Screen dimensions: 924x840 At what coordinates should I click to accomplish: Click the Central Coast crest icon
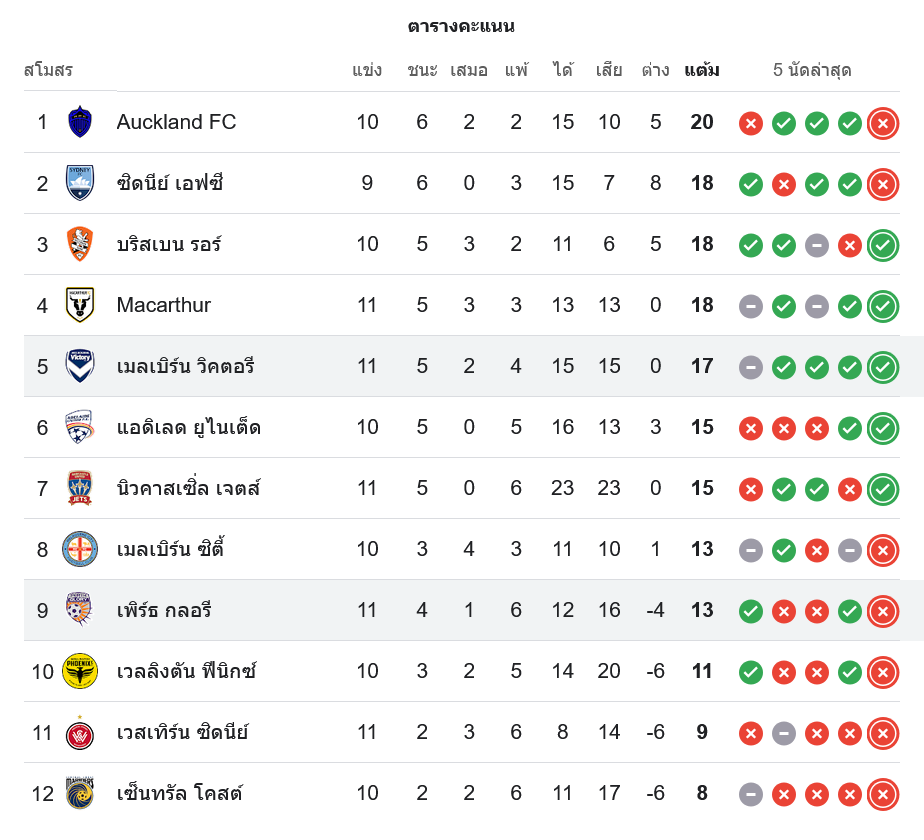tap(80, 793)
